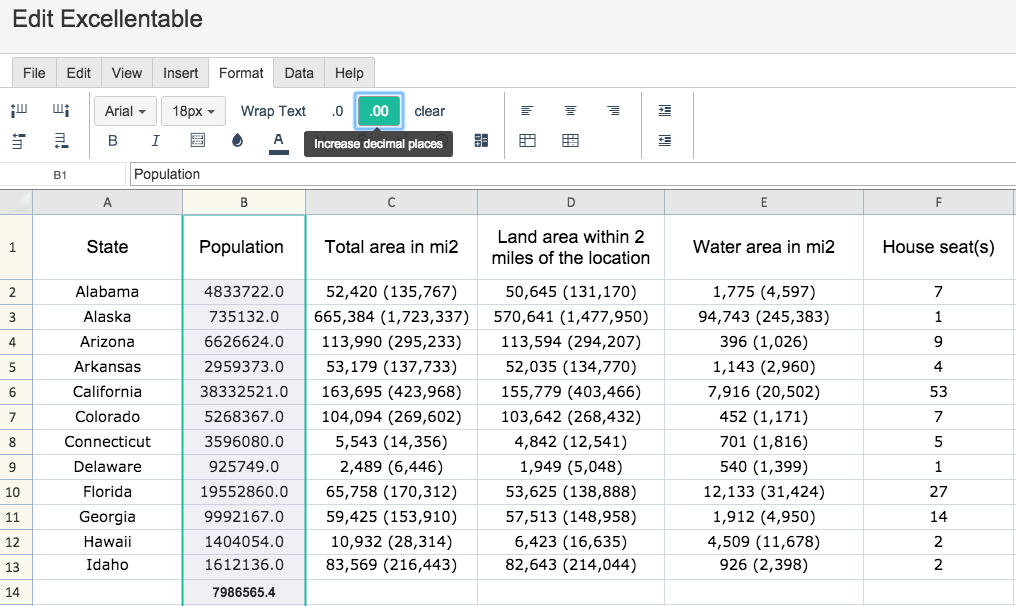Toggle Wrap Text option
Image resolution: width=1016 pixels, height=606 pixels.
pos(273,111)
